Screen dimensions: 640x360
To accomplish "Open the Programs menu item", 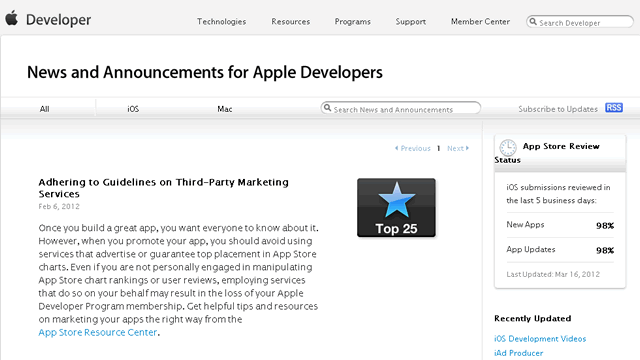I will [x=353, y=22].
